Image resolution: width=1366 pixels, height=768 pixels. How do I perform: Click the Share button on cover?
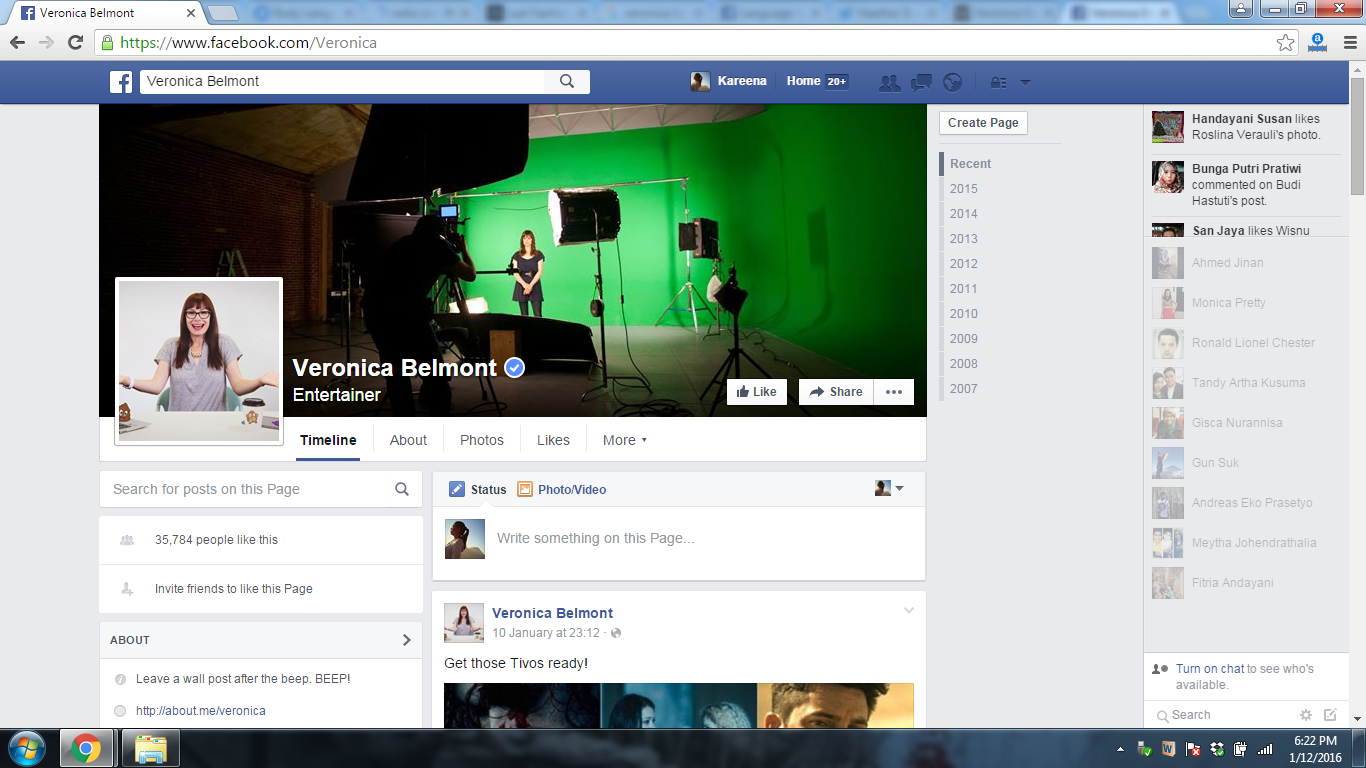point(836,392)
